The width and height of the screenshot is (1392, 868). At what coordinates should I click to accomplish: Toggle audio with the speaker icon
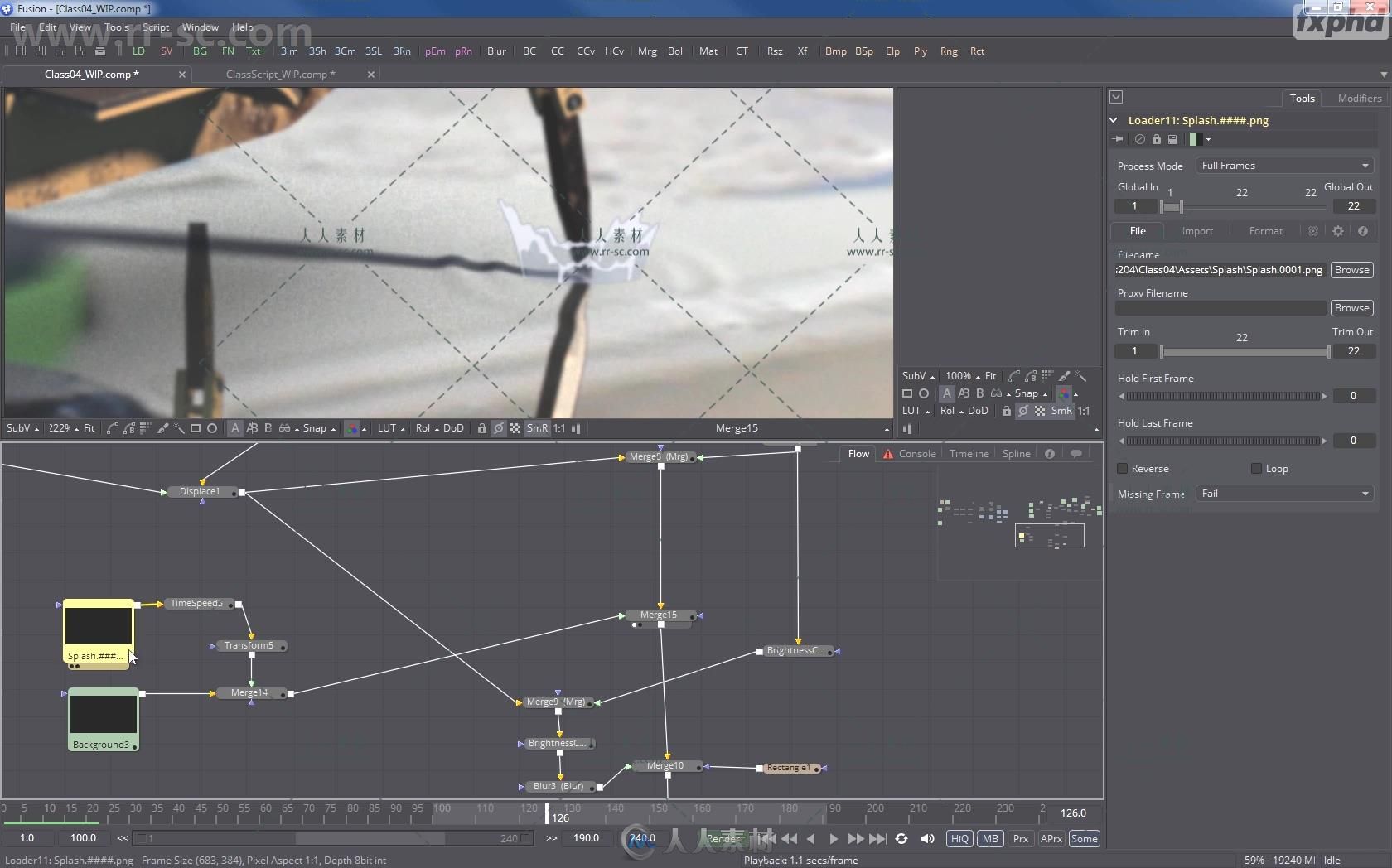coord(928,838)
